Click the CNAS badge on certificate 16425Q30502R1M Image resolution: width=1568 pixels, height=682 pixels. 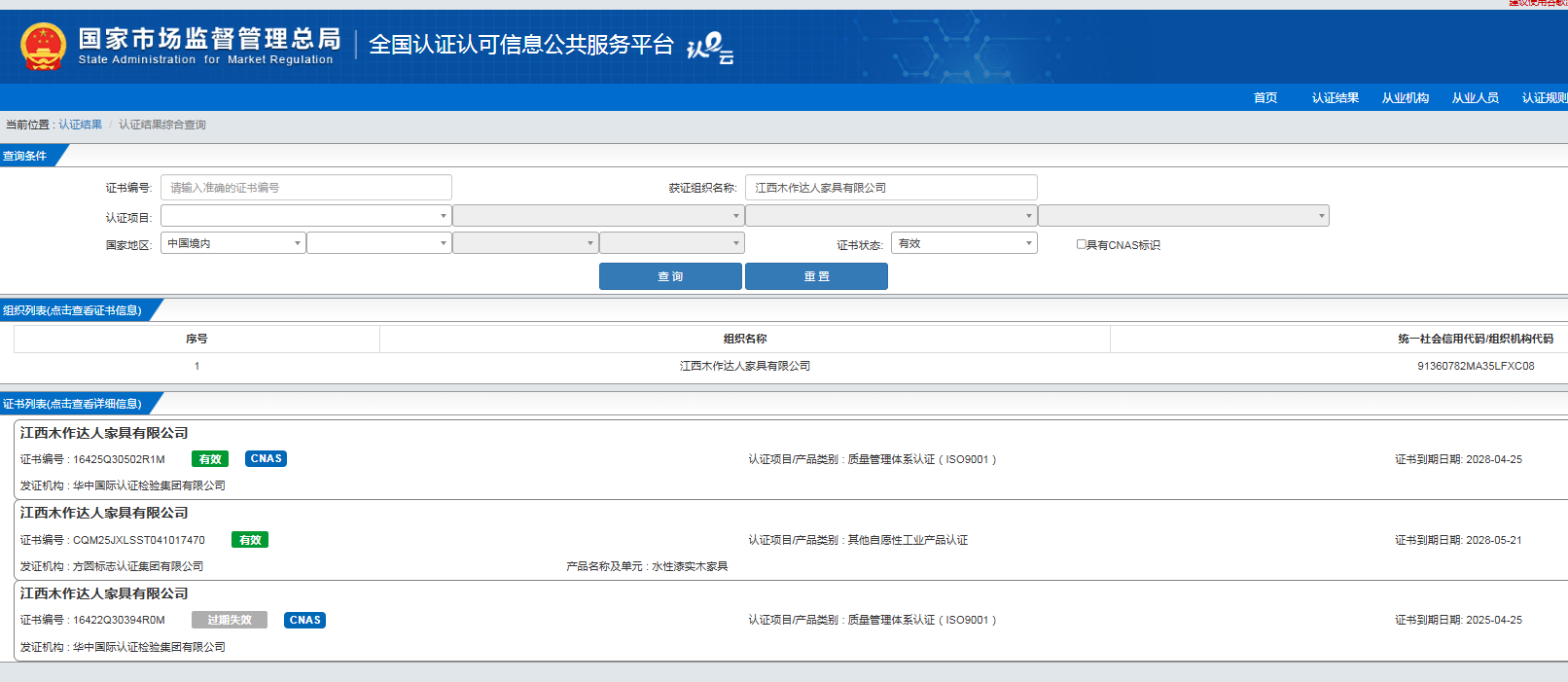pyautogui.click(x=266, y=459)
